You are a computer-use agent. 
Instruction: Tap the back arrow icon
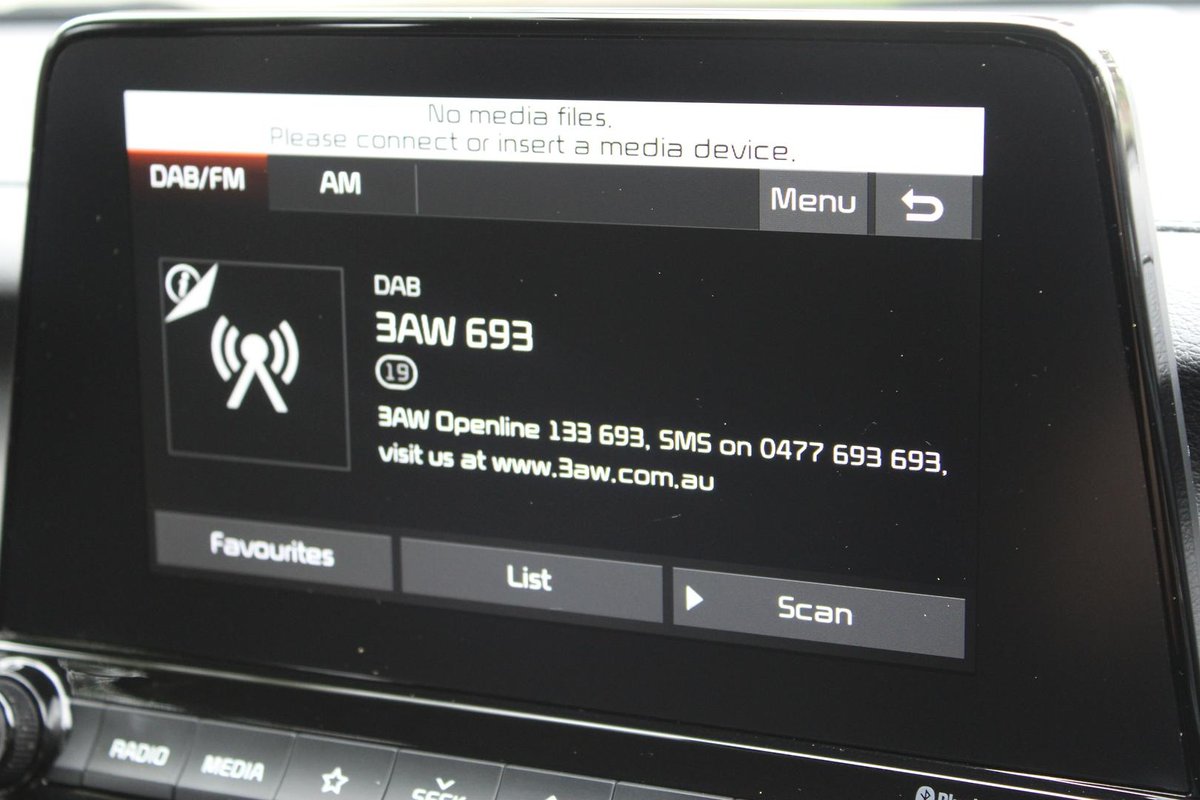[922, 206]
